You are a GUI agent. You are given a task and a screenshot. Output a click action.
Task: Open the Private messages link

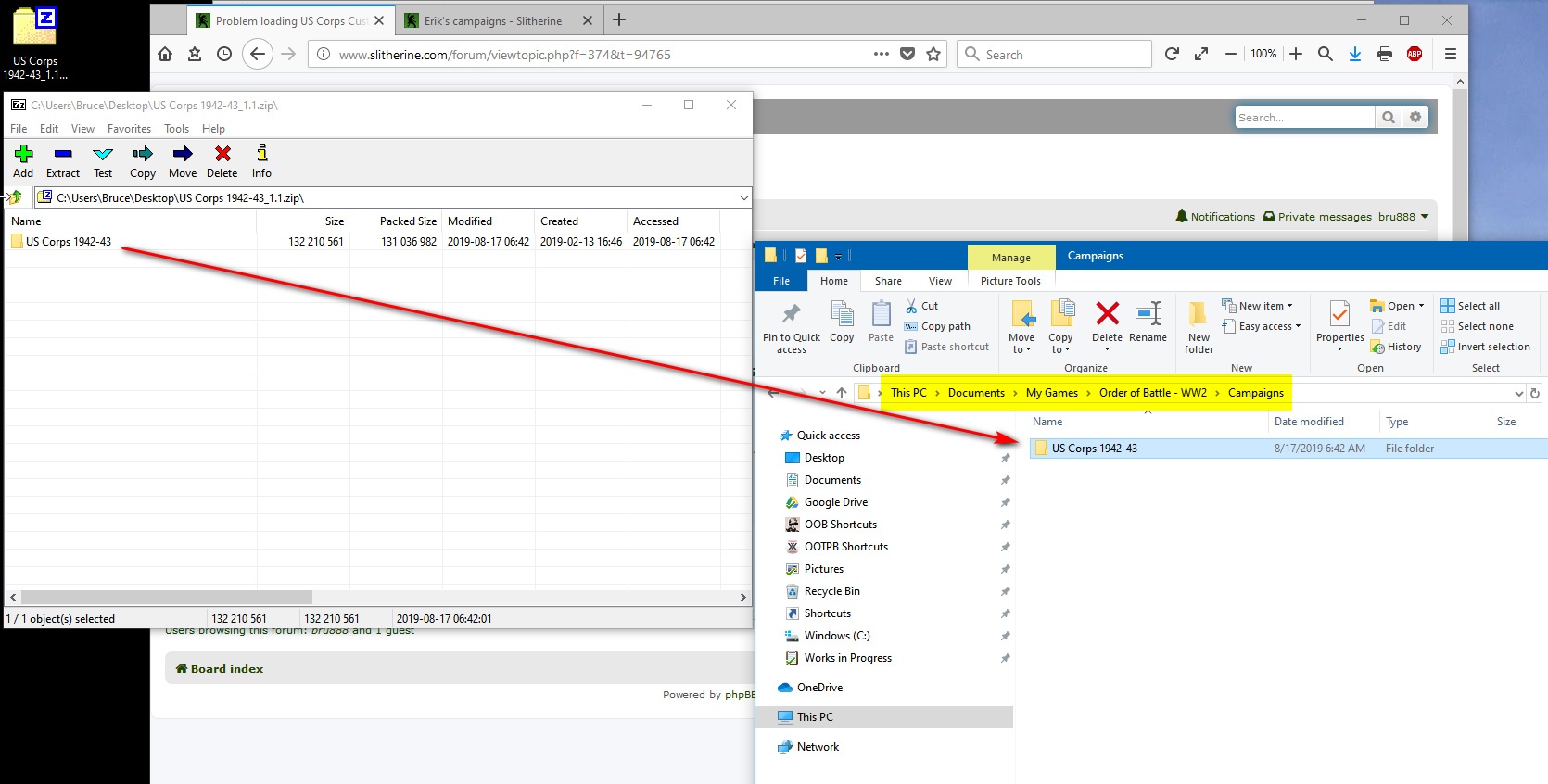coord(1324,217)
